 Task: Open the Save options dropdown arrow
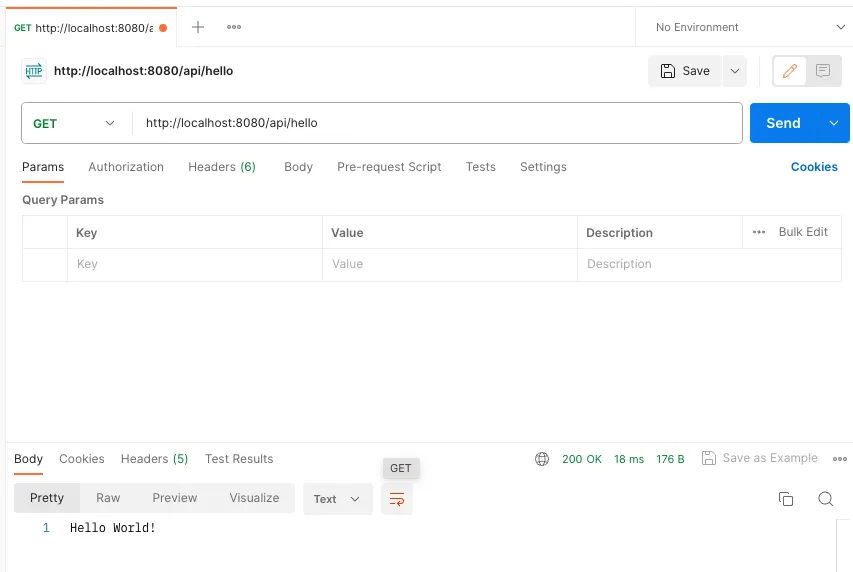734,71
